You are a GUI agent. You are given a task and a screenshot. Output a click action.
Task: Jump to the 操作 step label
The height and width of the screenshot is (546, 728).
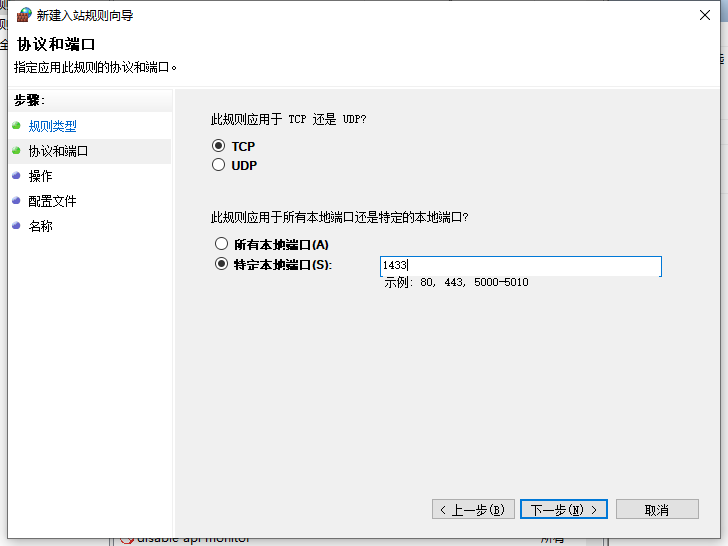(x=41, y=176)
